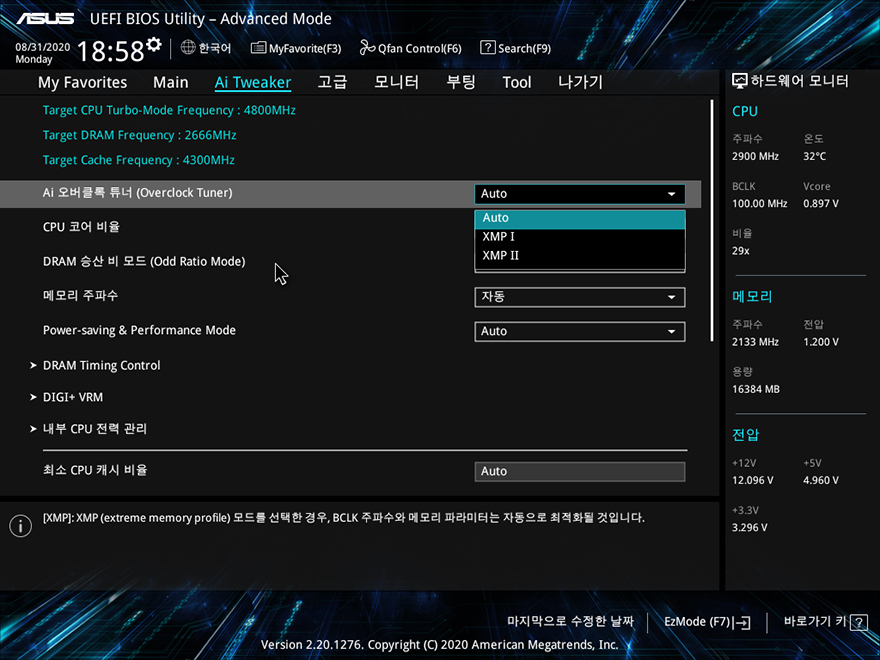Open the 고급 tab
Image resolution: width=880 pixels, height=660 pixels.
click(x=332, y=82)
